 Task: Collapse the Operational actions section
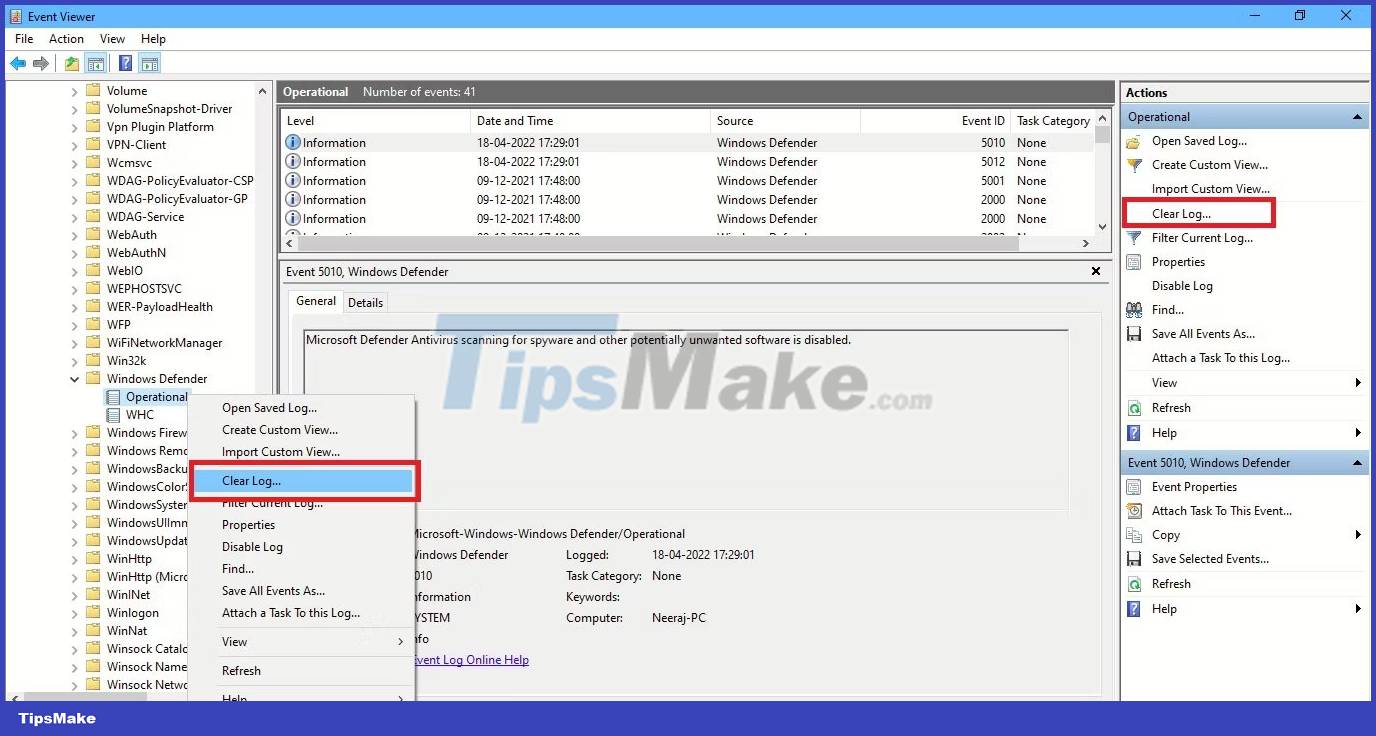click(x=1357, y=116)
